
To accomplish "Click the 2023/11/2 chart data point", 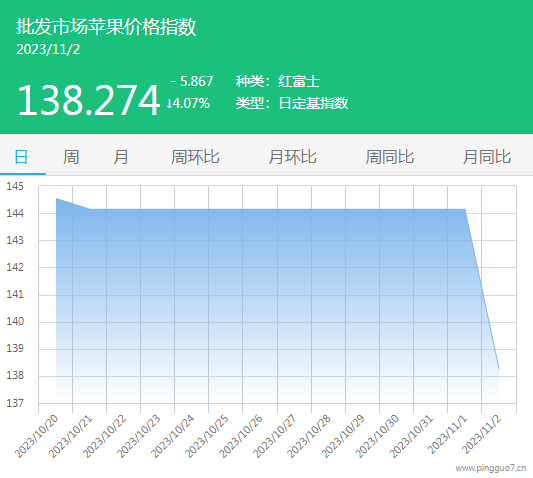I will click(x=499, y=369).
